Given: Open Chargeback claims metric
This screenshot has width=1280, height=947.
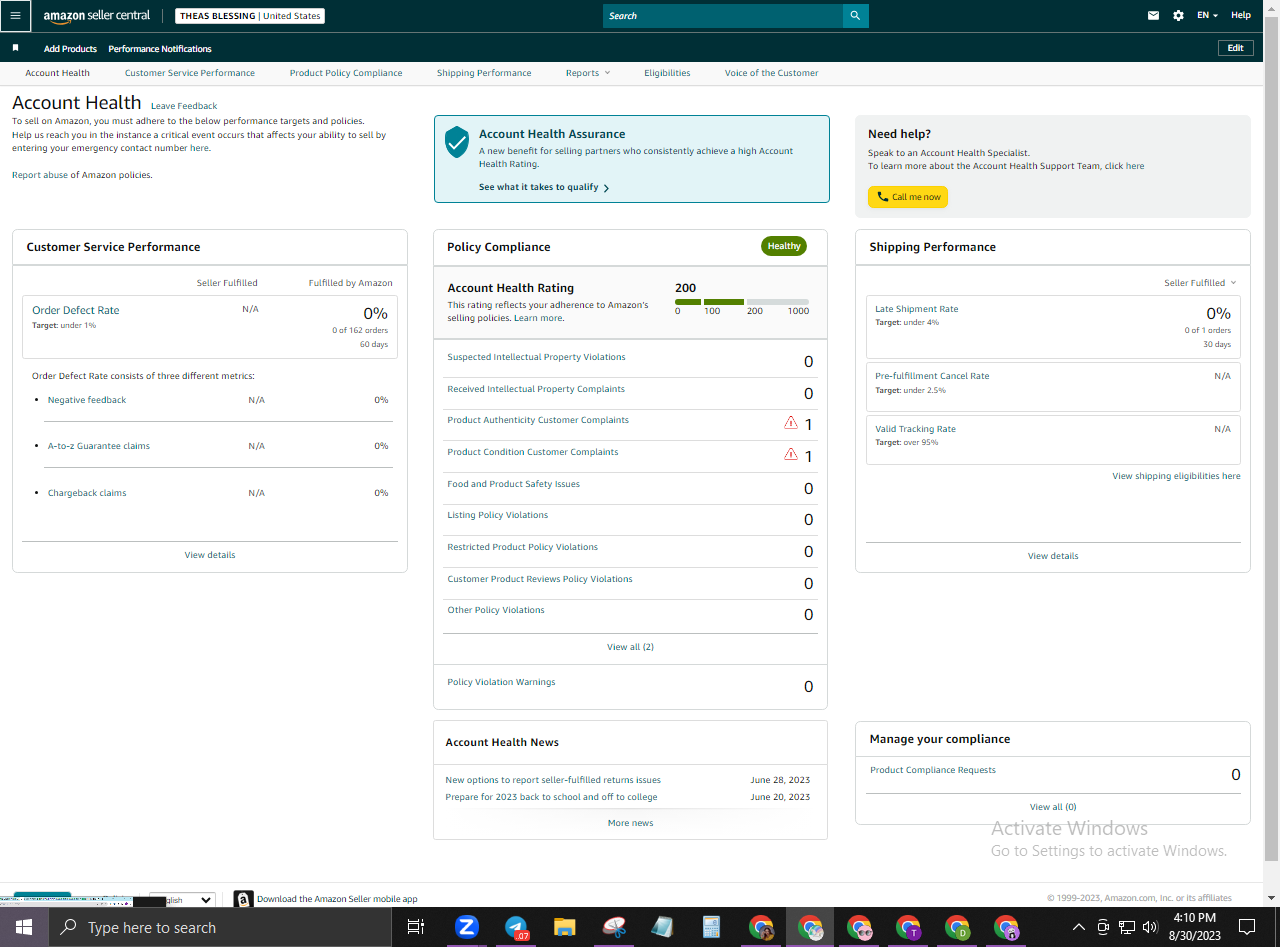Looking at the screenshot, I should point(87,493).
